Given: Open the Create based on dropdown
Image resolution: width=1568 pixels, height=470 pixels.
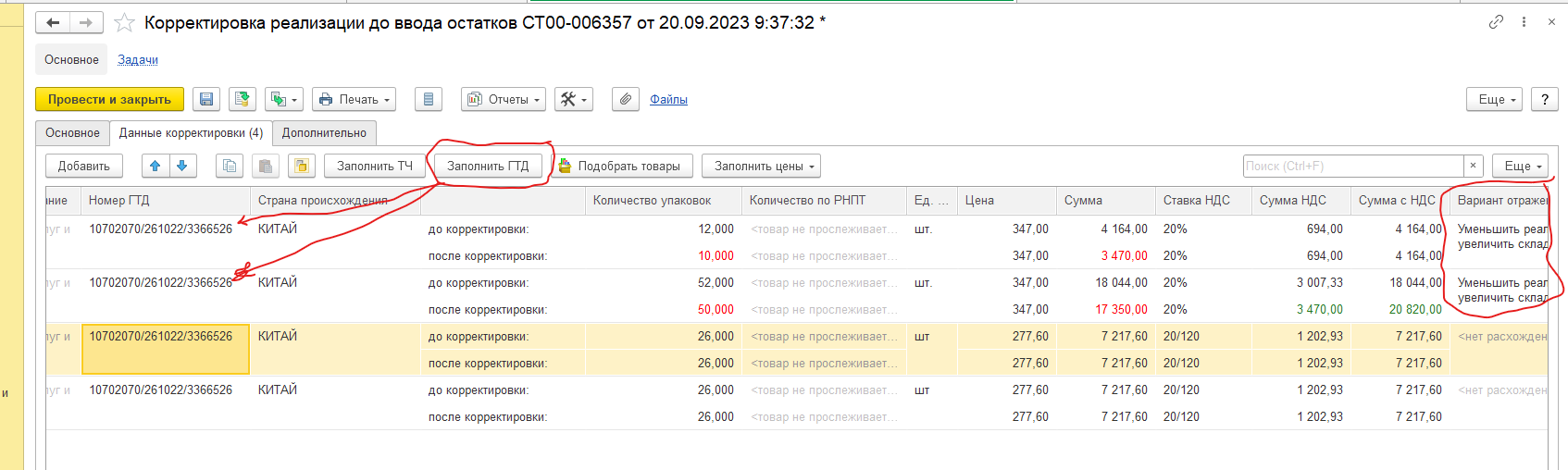Looking at the screenshot, I should click(x=283, y=99).
